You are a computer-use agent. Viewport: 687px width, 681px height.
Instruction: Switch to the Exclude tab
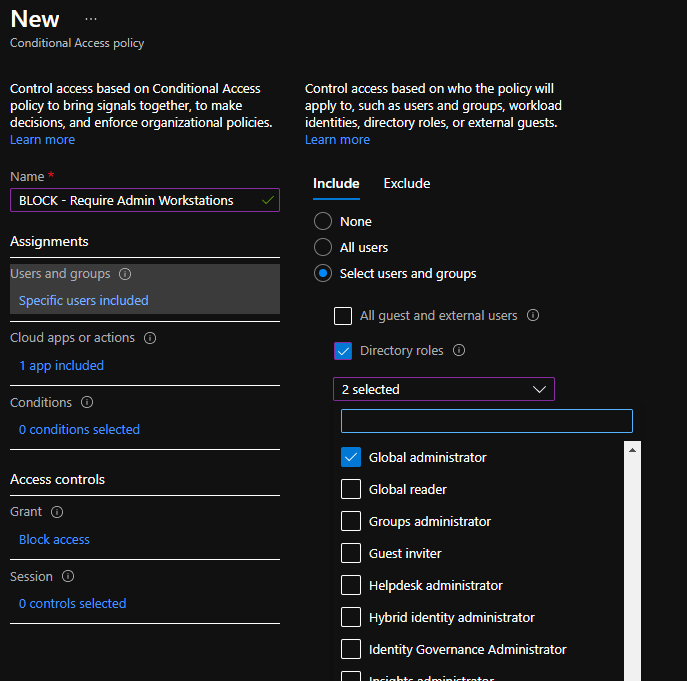point(407,183)
